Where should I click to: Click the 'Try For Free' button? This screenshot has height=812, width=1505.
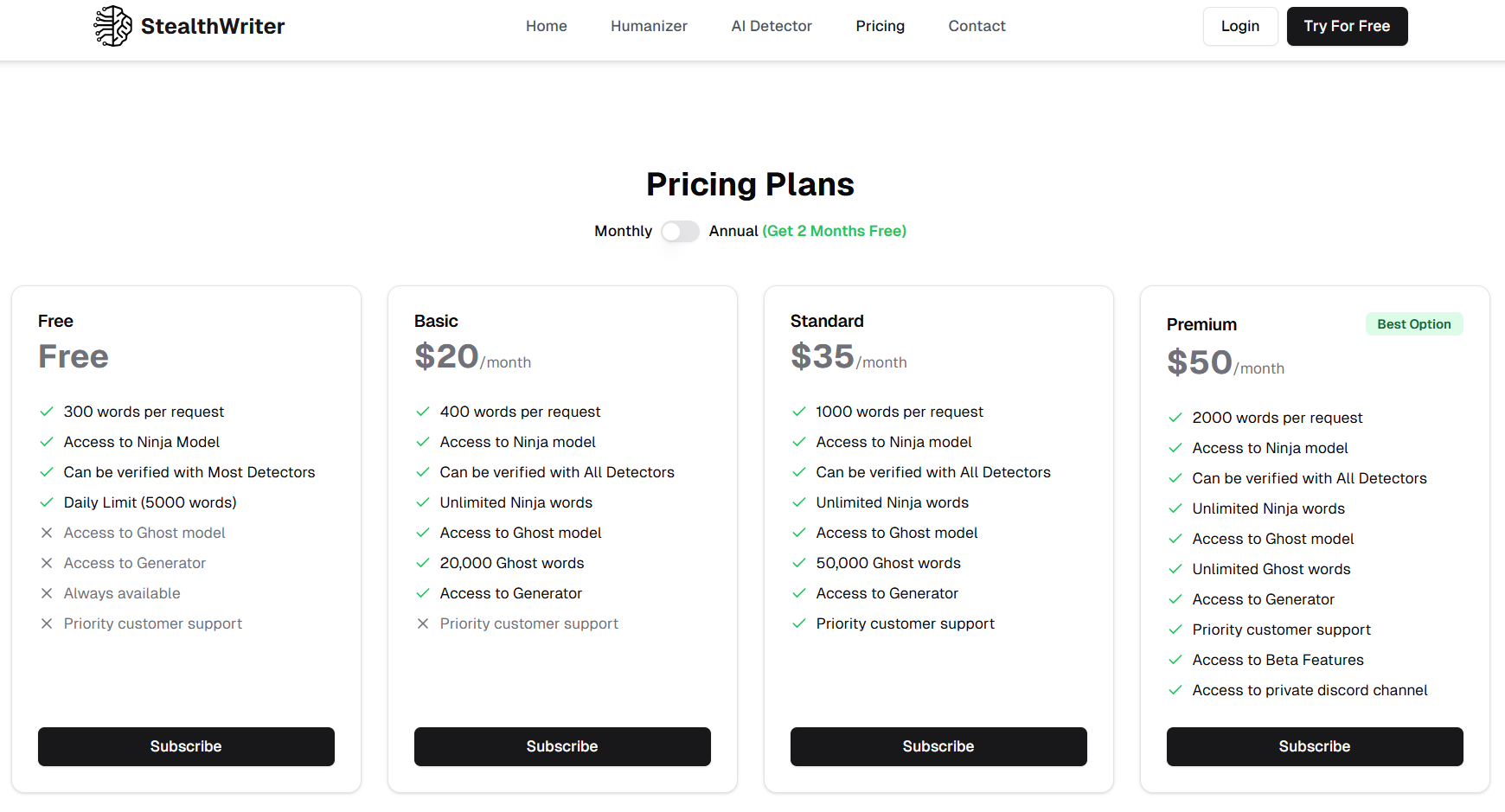(1347, 26)
